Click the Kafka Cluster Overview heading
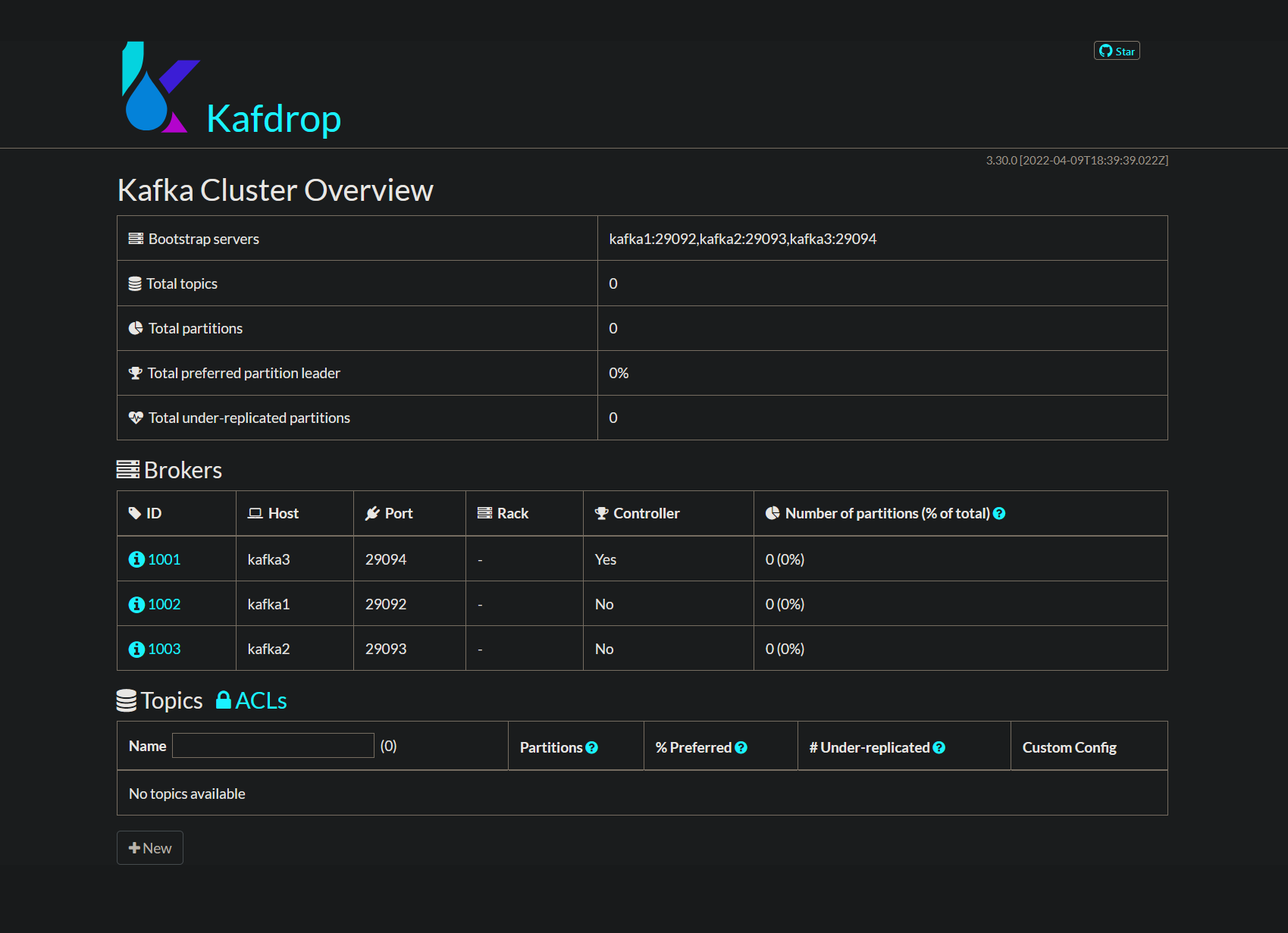Viewport: 1288px width, 933px height. [275, 190]
